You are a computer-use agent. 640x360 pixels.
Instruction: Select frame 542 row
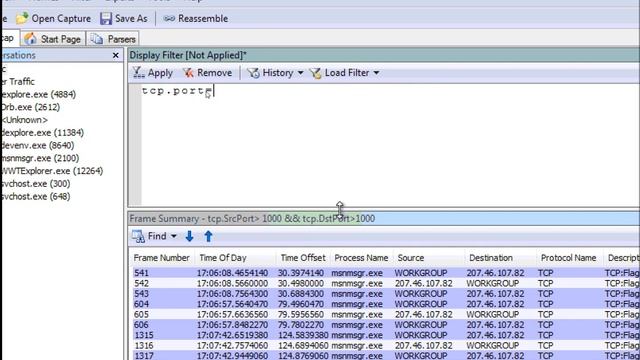pos(386,283)
